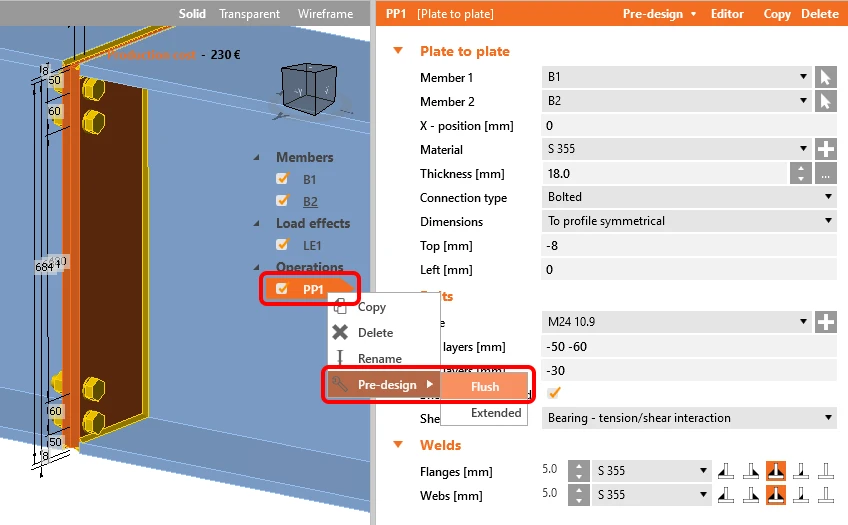848x525 pixels.
Task: Open bolt type dropdown M24 10.9
Action: coord(677,322)
